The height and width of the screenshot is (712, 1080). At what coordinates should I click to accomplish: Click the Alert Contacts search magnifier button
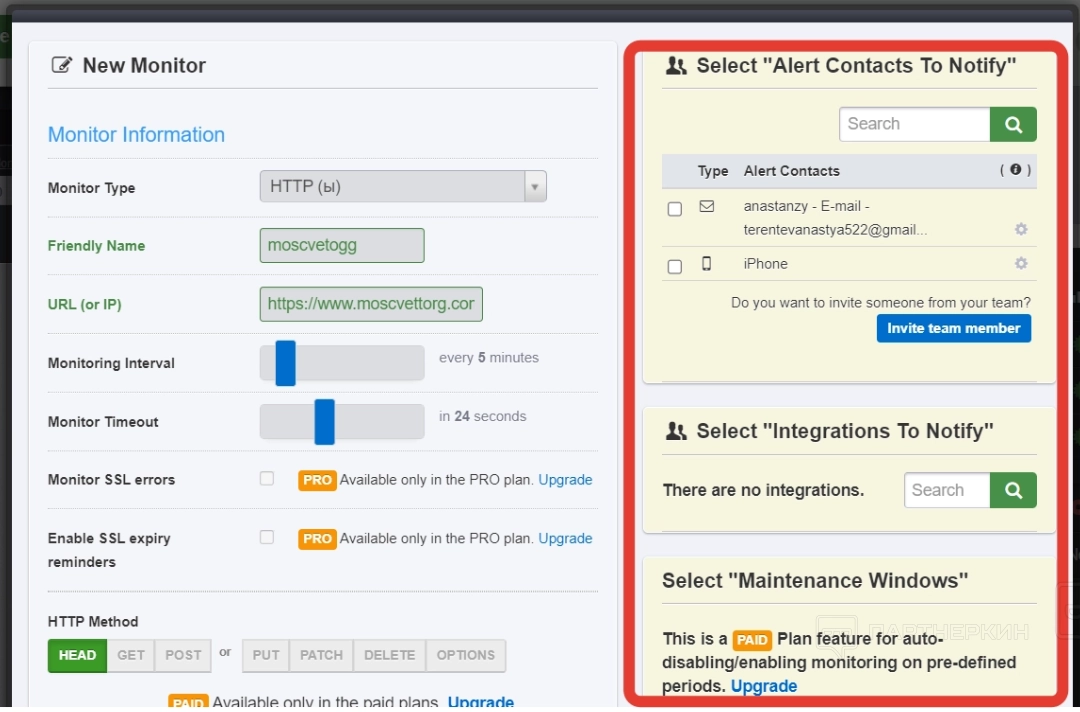click(x=1013, y=124)
